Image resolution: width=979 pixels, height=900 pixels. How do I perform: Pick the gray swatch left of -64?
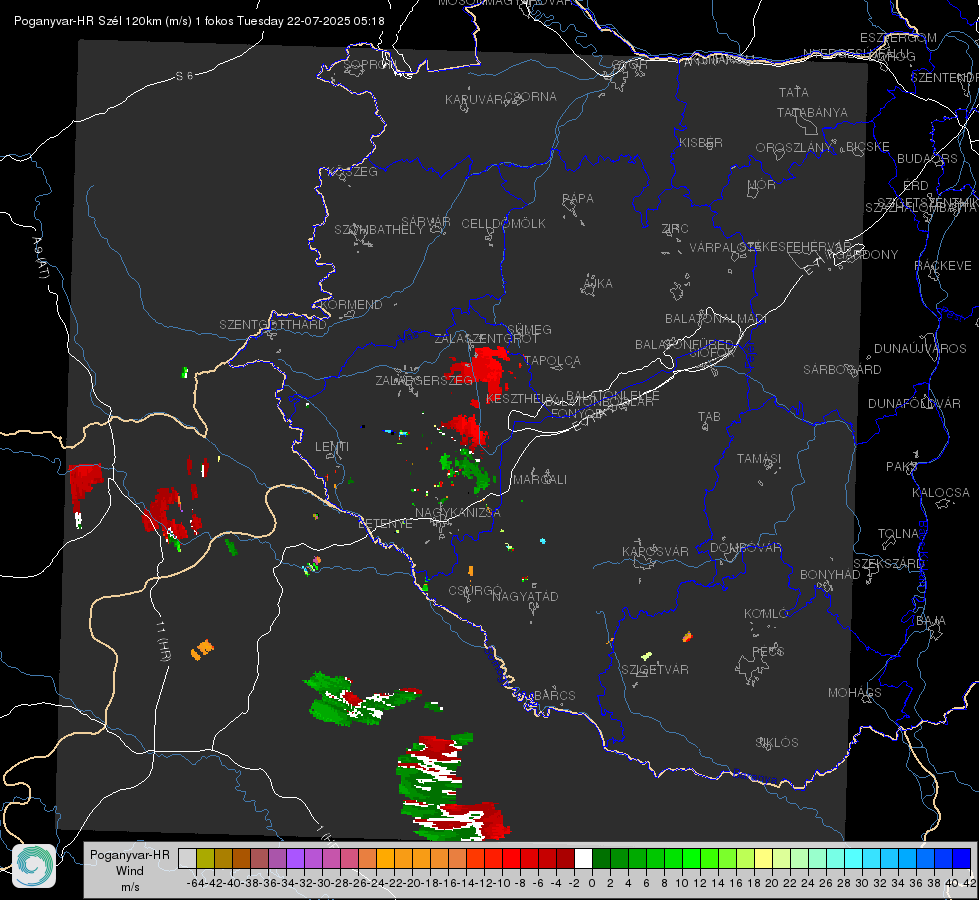point(187,859)
